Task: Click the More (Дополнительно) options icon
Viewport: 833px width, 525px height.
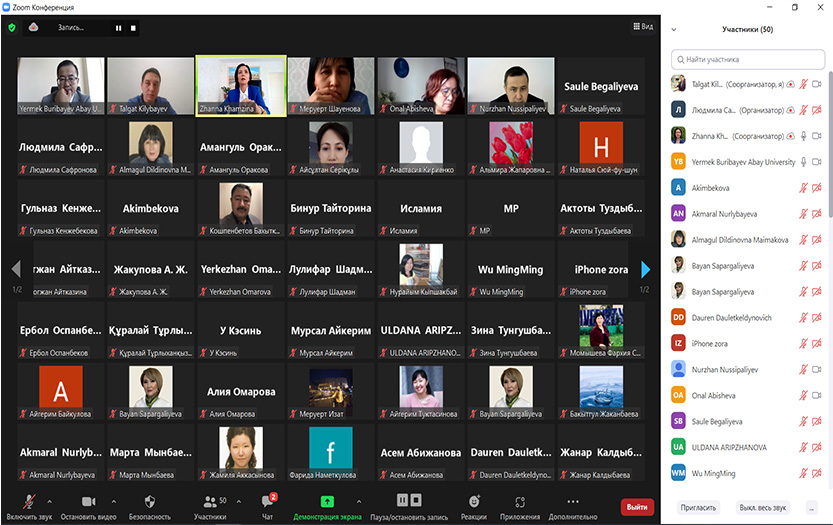Action: [572, 501]
